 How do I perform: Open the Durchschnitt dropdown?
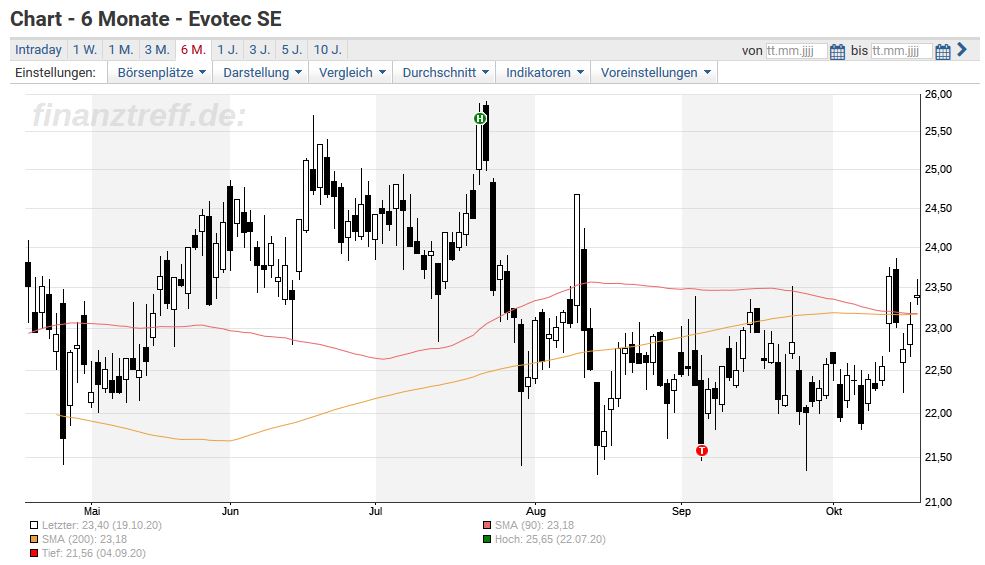[x=445, y=72]
